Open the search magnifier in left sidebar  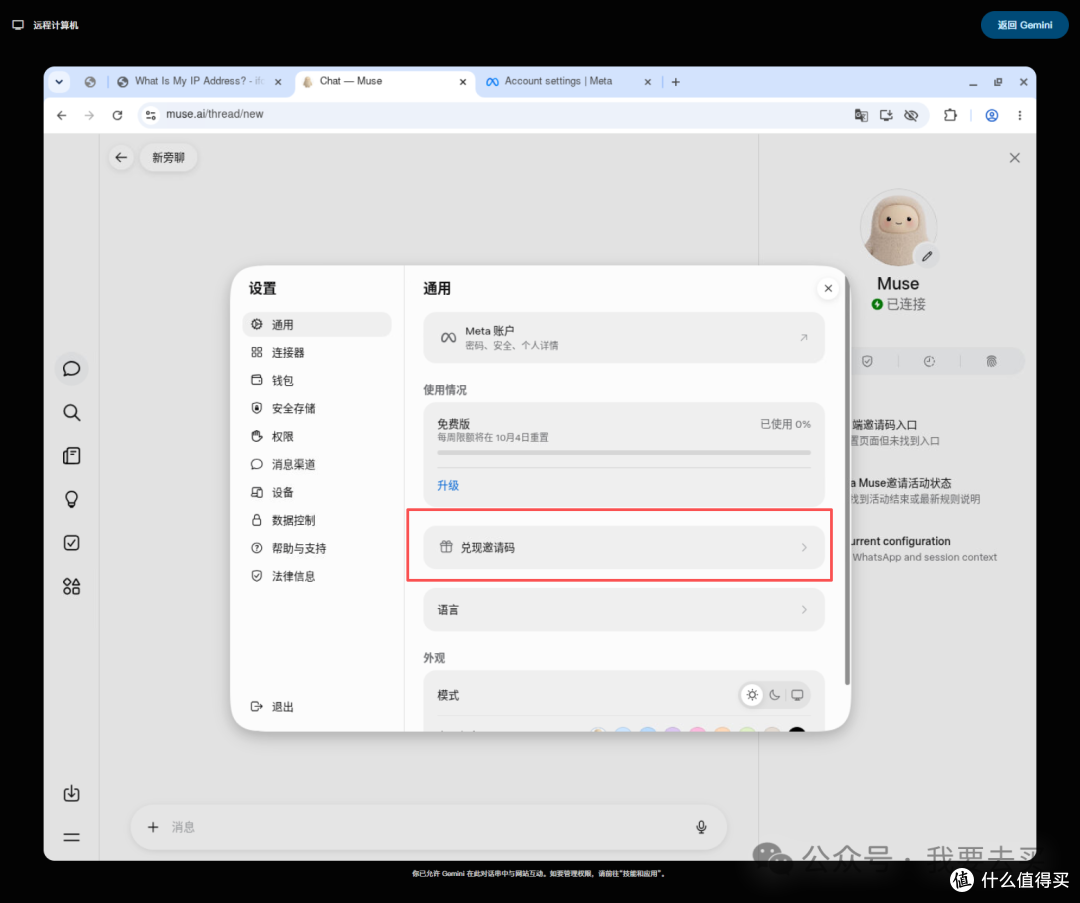tap(72, 413)
